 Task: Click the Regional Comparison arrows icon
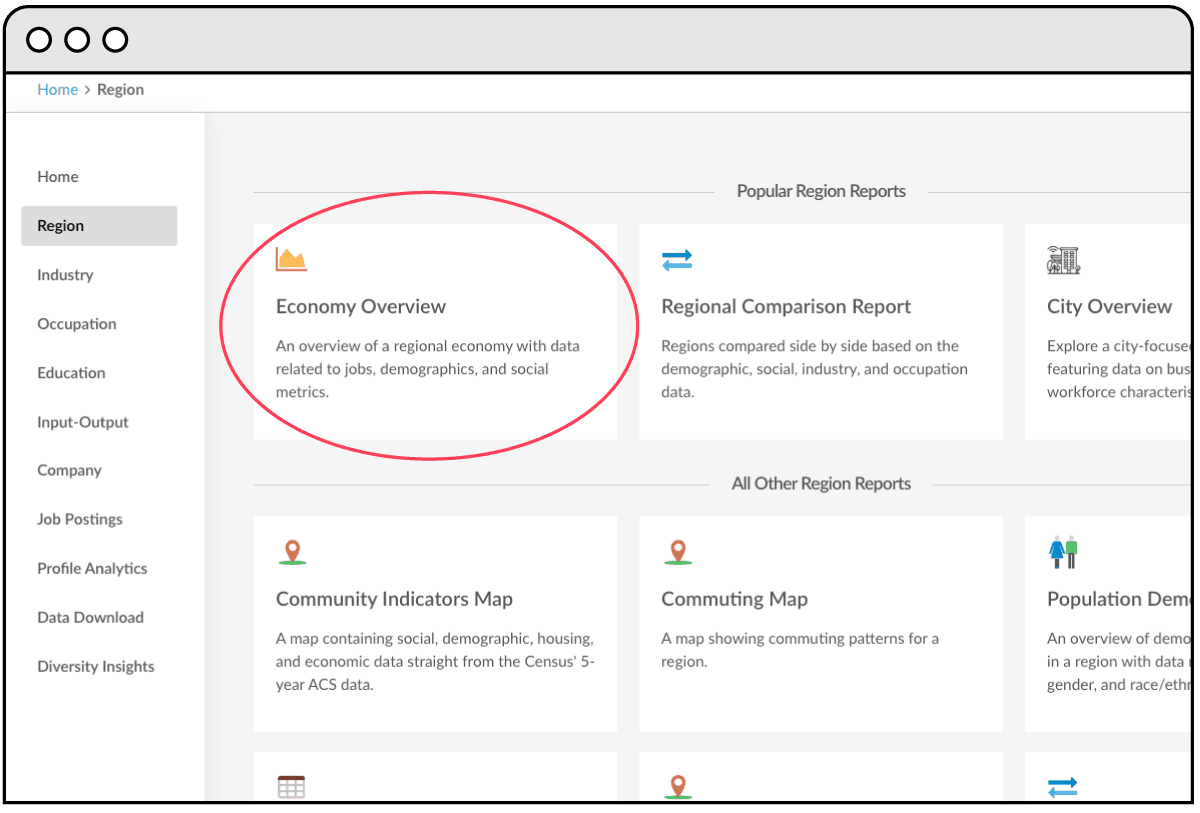pyautogui.click(x=677, y=260)
